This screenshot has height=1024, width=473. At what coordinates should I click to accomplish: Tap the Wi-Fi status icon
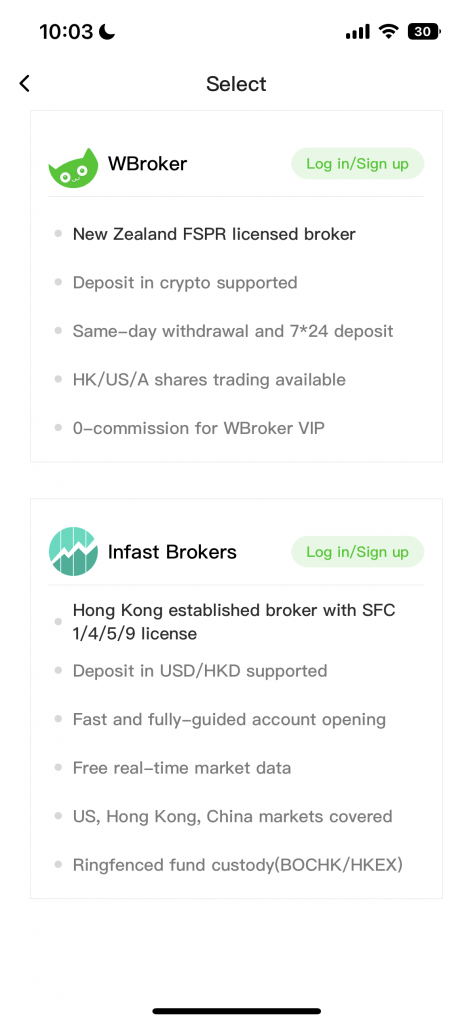pyautogui.click(x=389, y=31)
